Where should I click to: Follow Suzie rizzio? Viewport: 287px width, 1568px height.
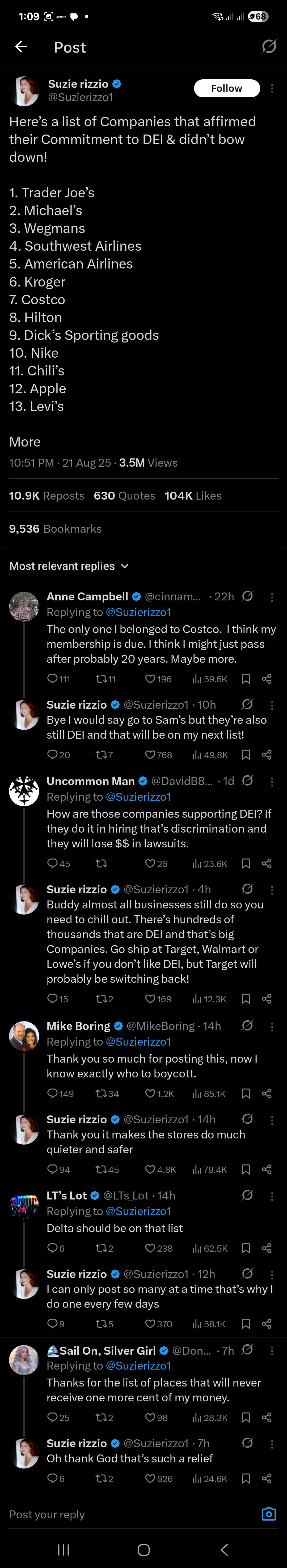tap(227, 88)
